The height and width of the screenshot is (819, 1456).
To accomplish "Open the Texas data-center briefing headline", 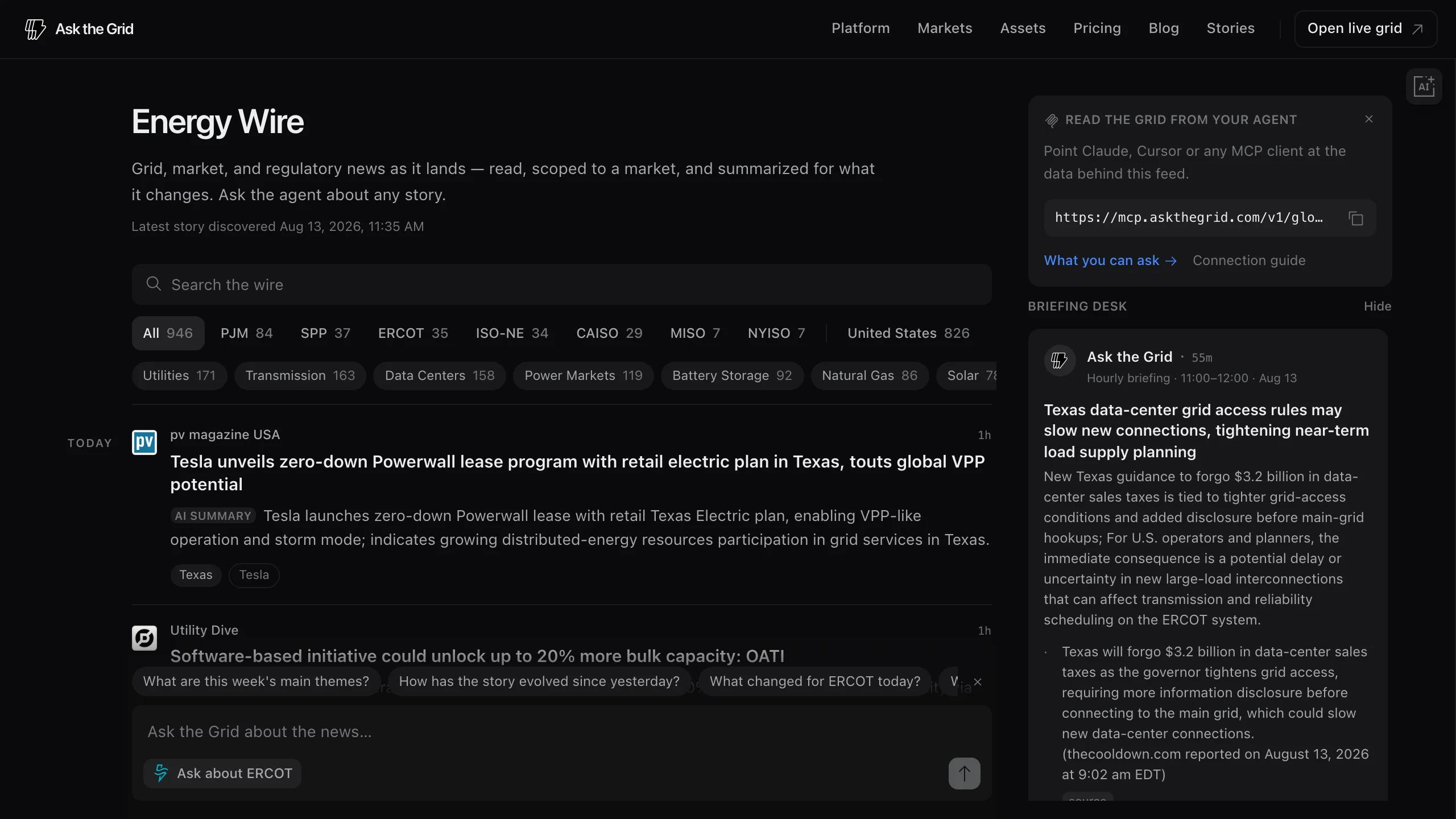I will point(1206,431).
